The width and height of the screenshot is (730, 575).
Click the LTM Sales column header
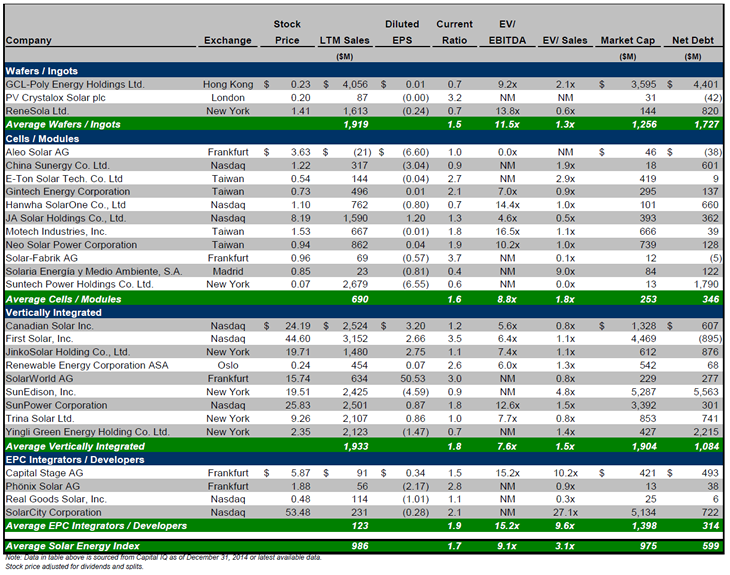(x=345, y=41)
